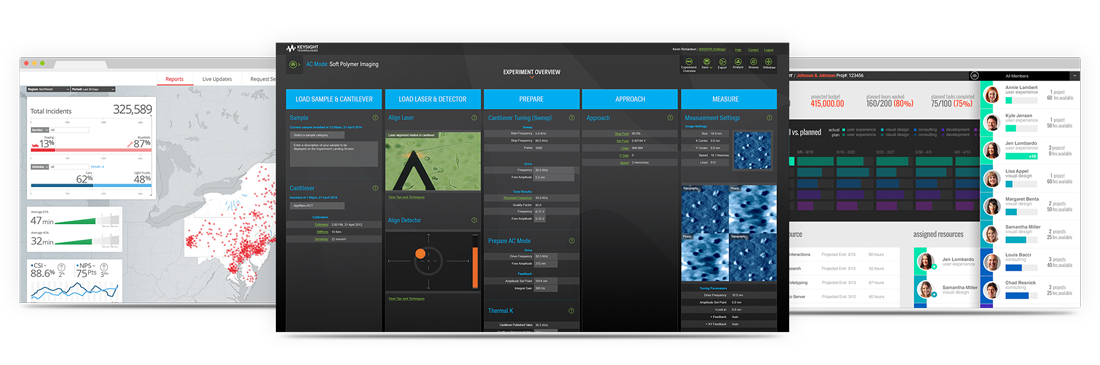Open the top-left Topography scan image
Viewport: 1100px width, 365px height.
705,209
